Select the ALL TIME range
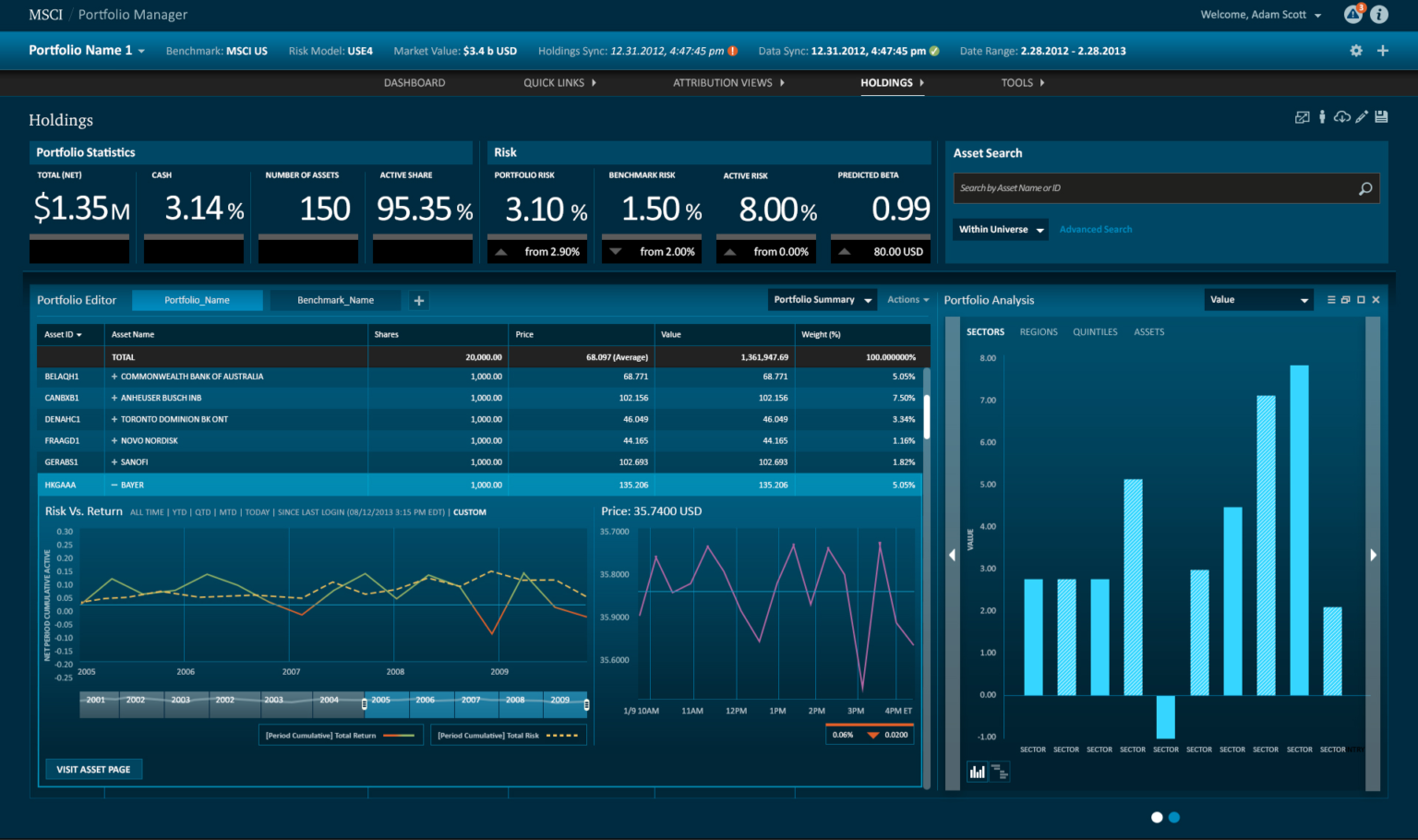Screen dimensions: 1418x840 pos(147,512)
